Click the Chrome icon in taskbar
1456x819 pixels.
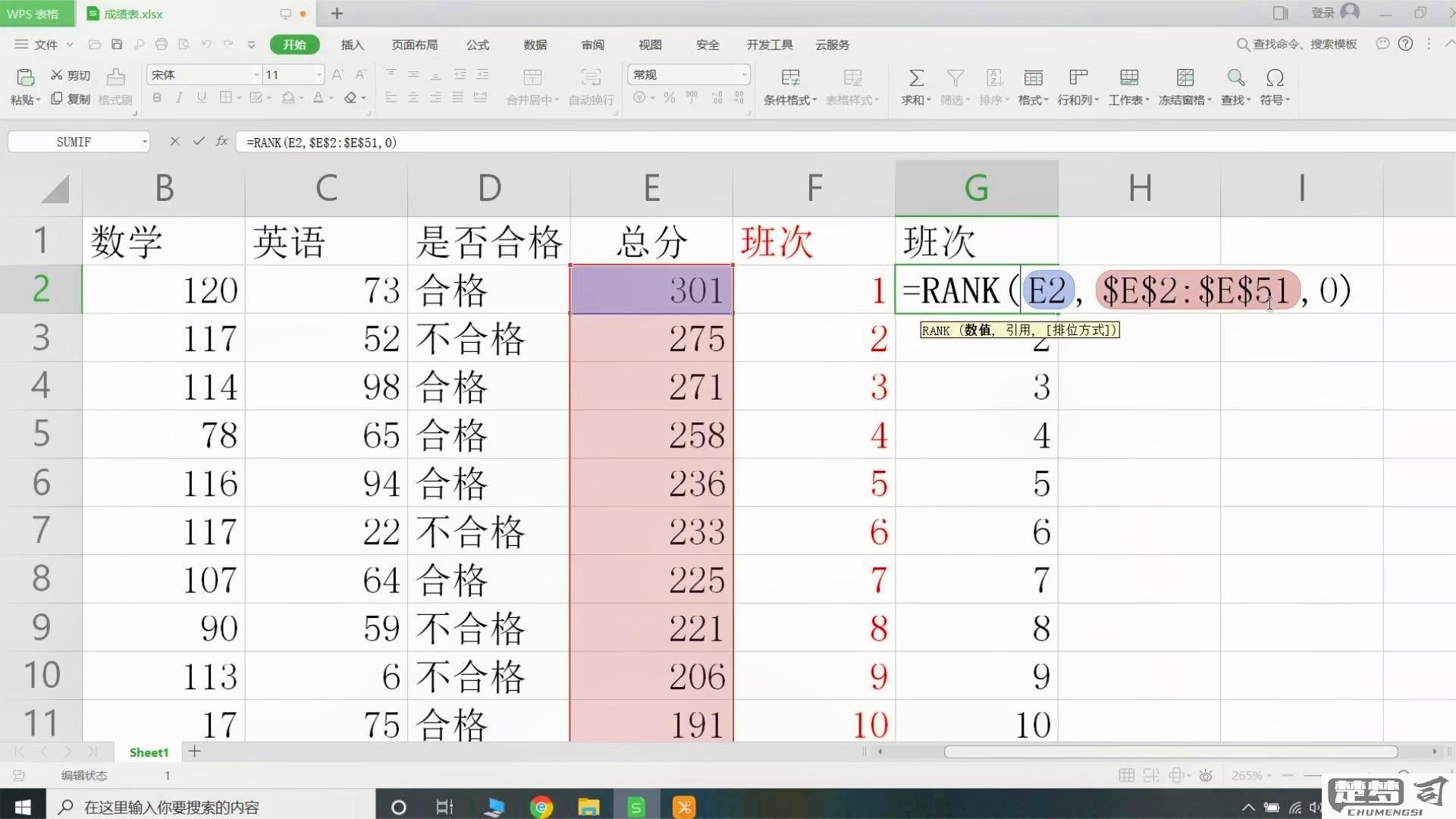pos(541,807)
